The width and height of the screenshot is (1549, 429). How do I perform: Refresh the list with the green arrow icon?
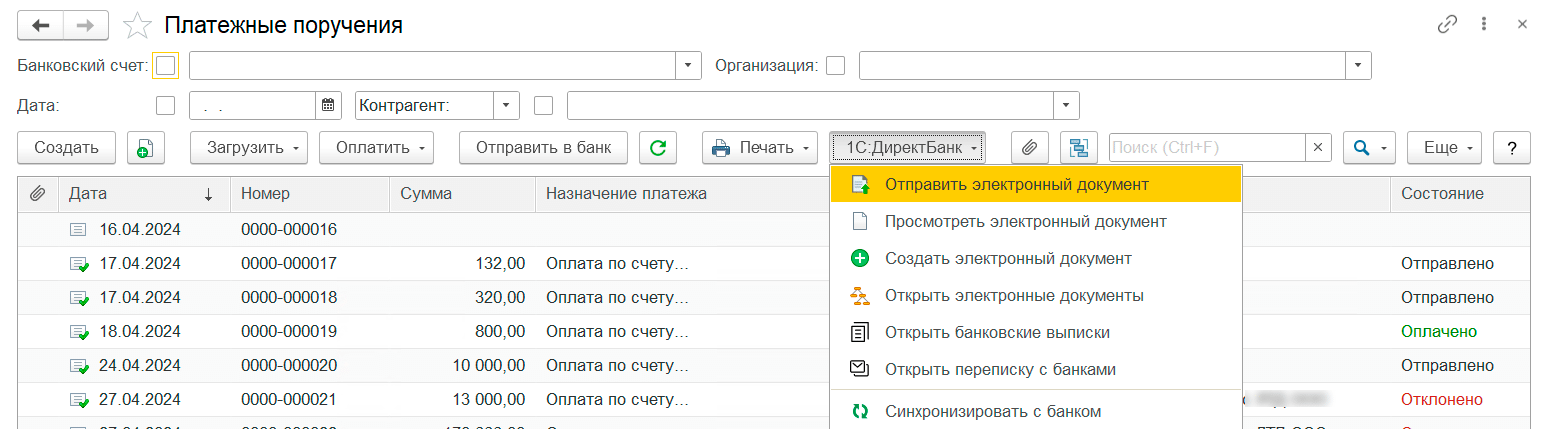(x=657, y=148)
